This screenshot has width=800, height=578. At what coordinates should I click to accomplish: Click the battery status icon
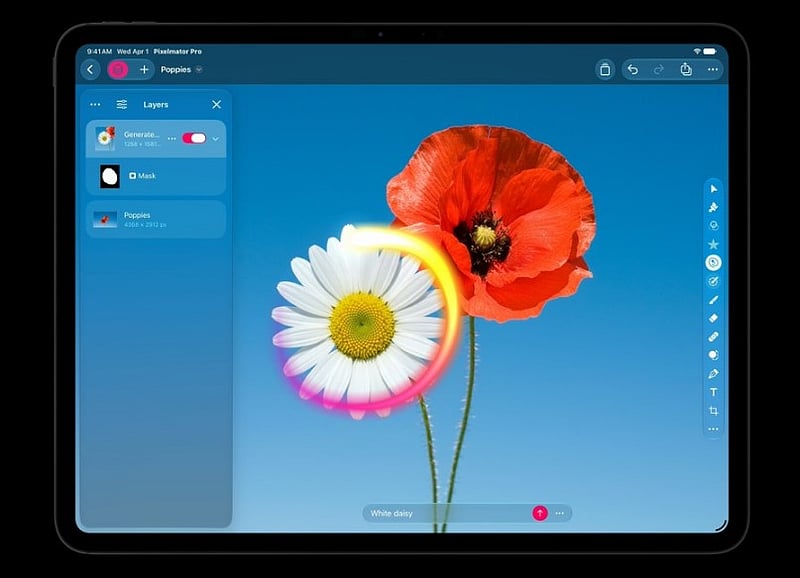(x=710, y=52)
